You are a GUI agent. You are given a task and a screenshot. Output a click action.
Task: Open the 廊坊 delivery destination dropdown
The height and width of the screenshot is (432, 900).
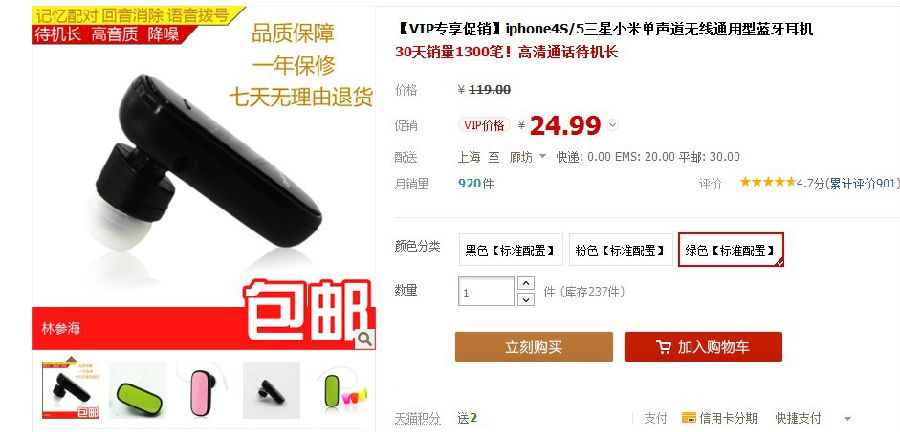[527, 157]
